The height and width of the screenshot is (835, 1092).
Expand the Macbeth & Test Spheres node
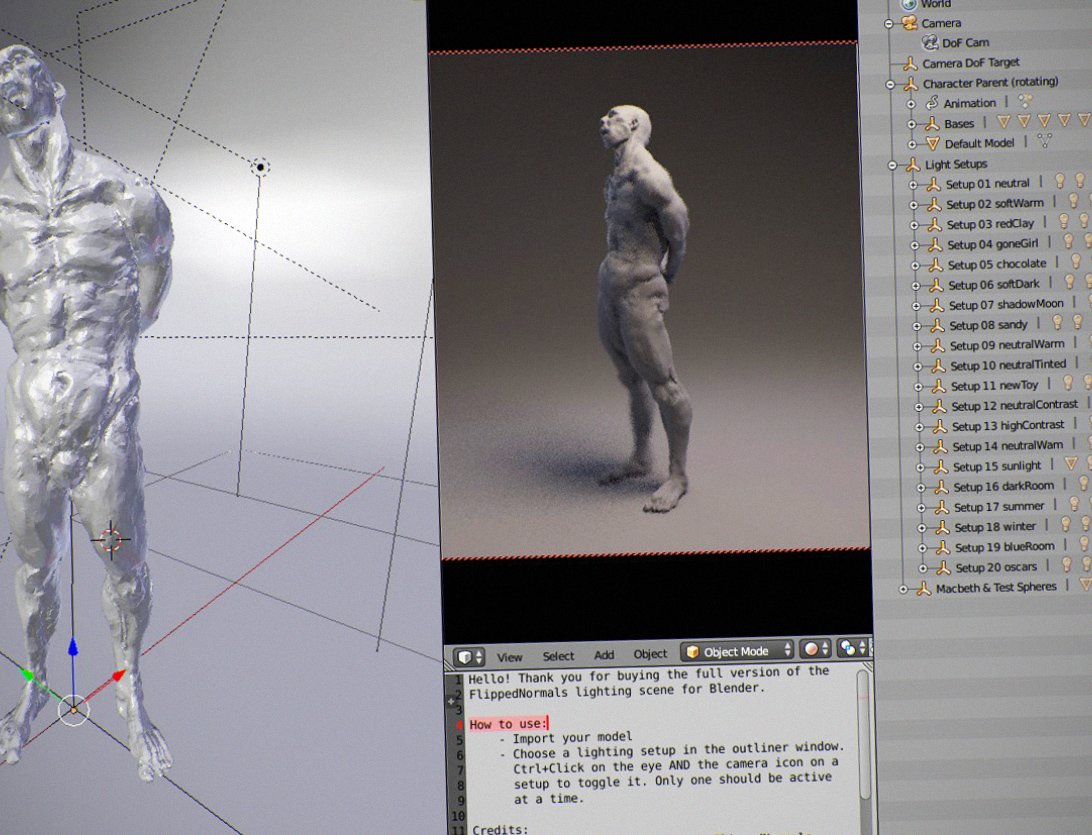tap(903, 589)
